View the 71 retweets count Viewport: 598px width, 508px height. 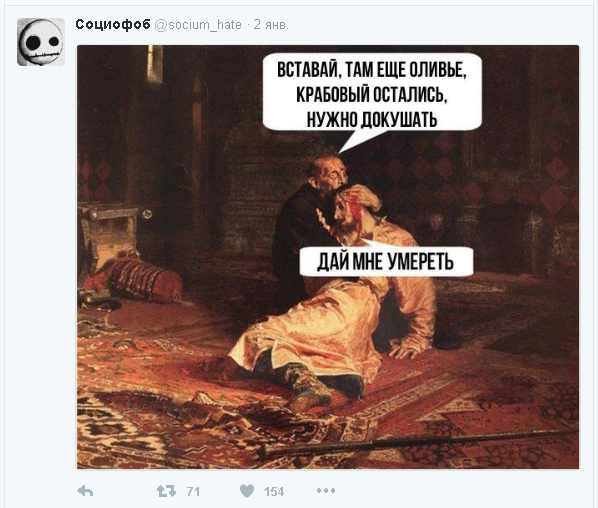click(x=193, y=492)
